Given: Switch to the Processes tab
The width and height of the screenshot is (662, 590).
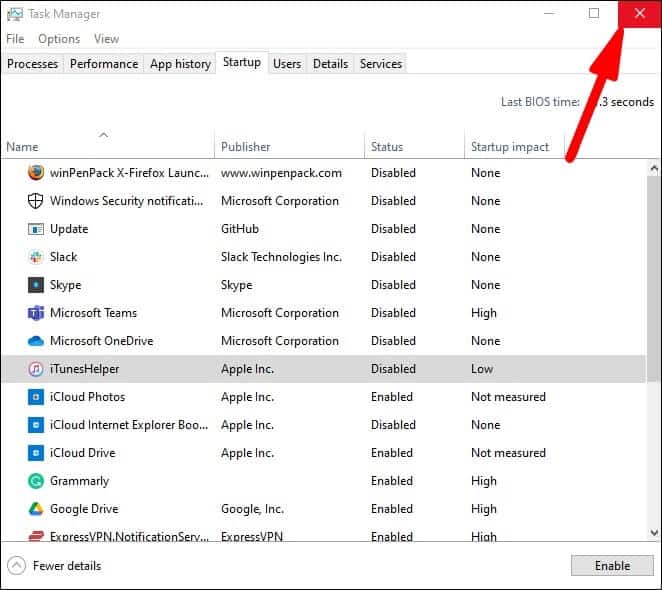Looking at the screenshot, I should 33,64.
